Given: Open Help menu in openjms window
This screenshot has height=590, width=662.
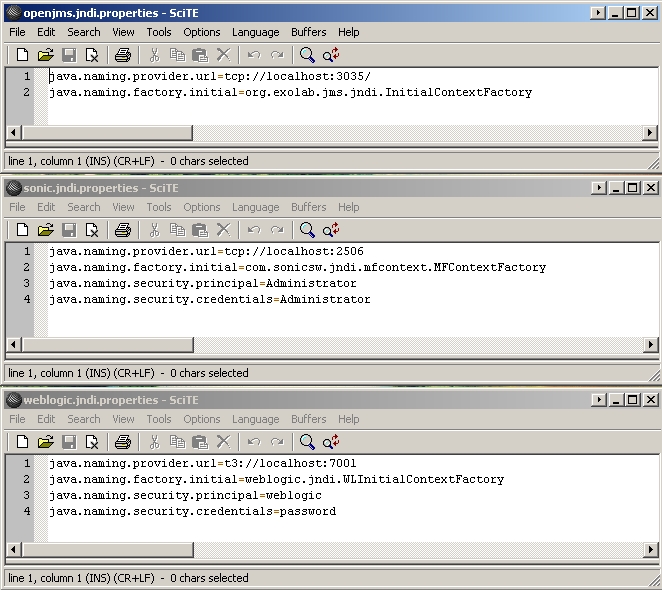Looking at the screenshot, I should click(x=349, y=32).
